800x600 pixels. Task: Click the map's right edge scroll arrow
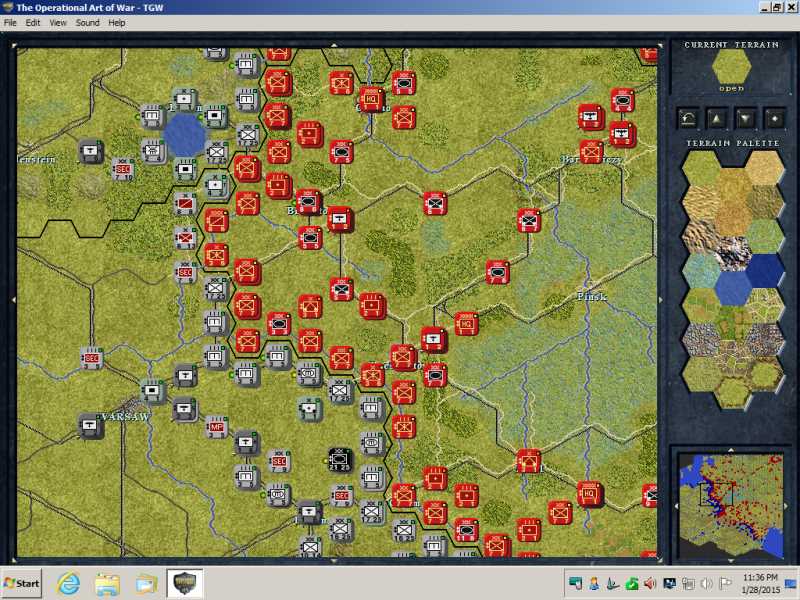(x=660, y=300)
